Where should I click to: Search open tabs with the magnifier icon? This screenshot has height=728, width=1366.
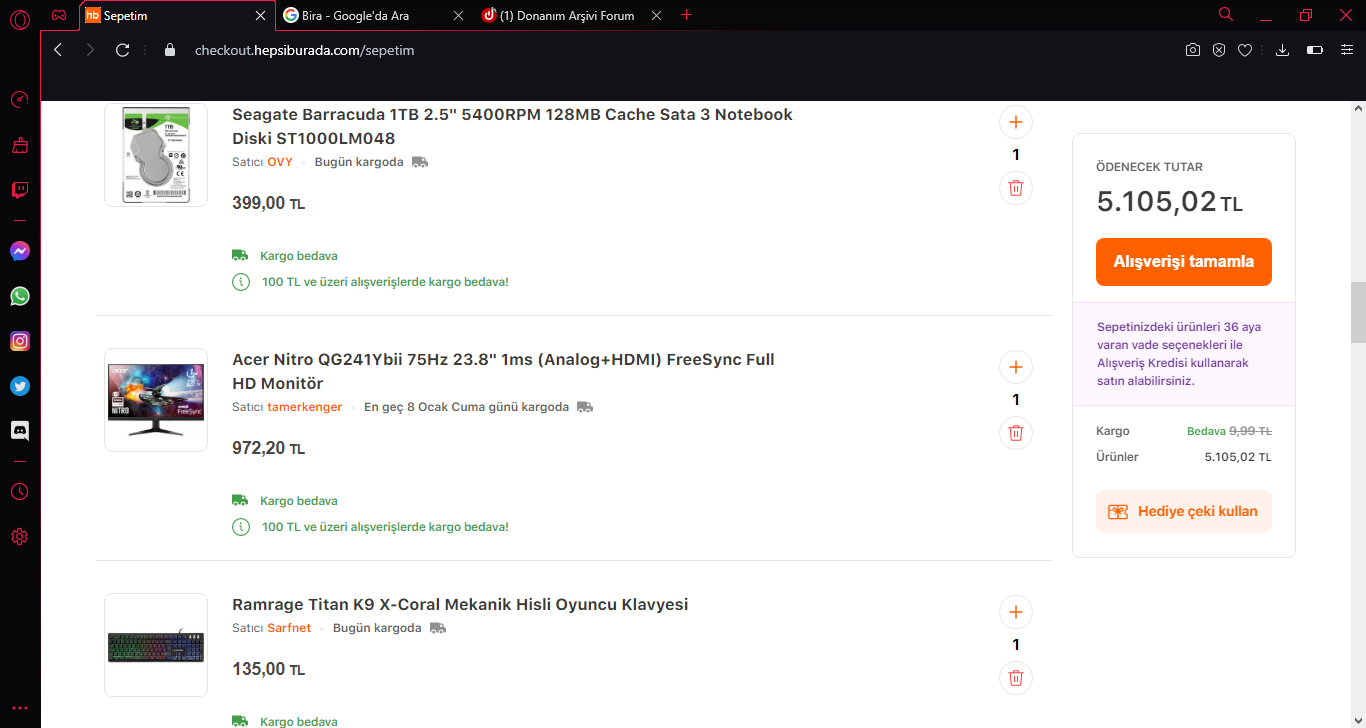1226,14
